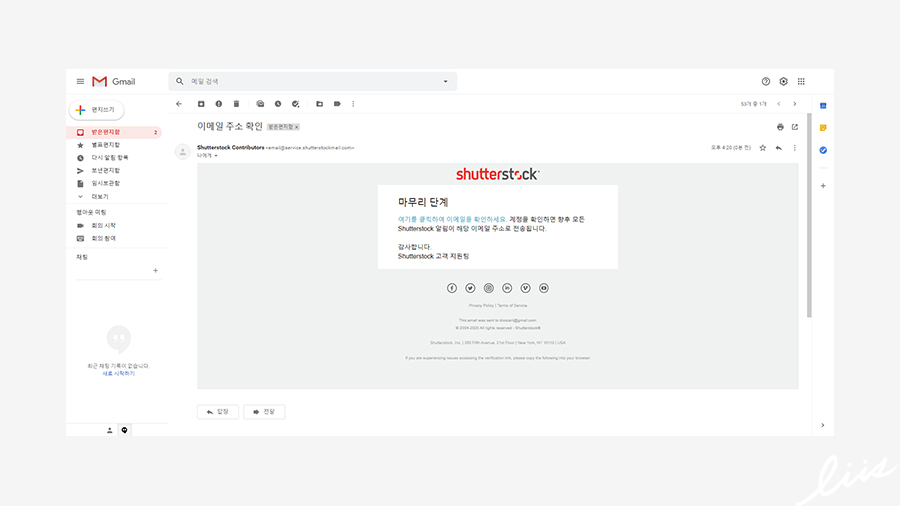Click the Reply (답장) button
The height and width of the screenshot is (506, 900).
tap(218, 412)
